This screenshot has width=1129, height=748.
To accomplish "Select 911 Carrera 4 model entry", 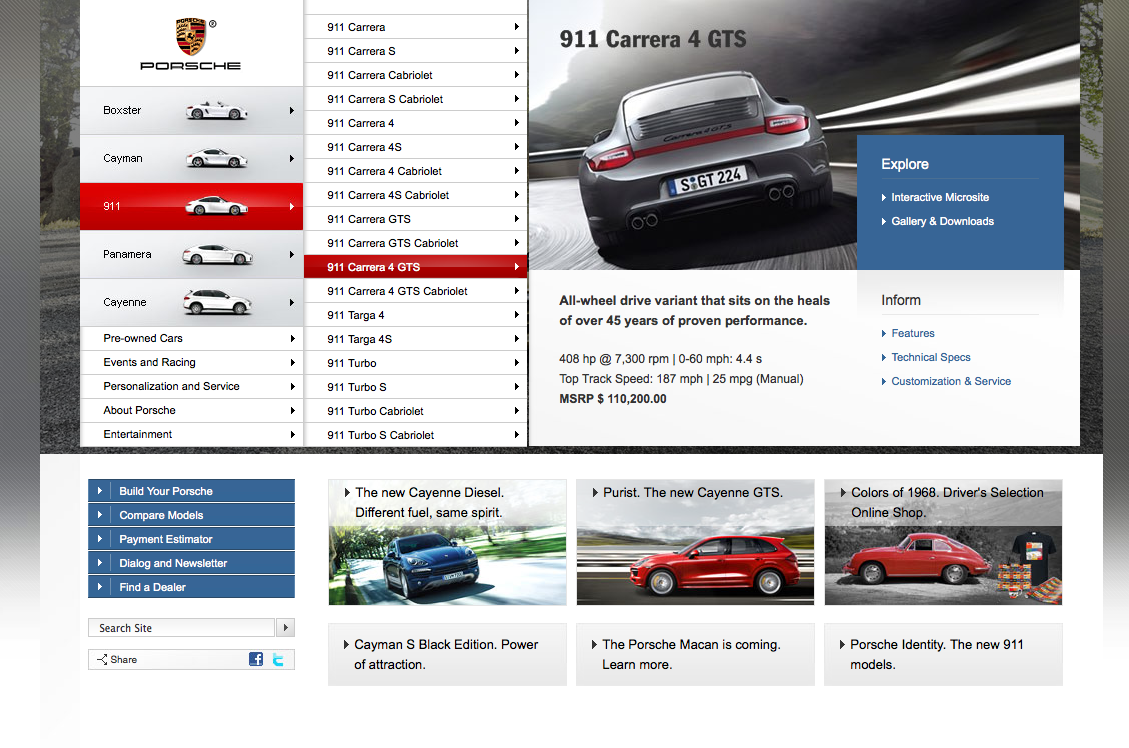I will pyautogui.click(x=415, y=123).
